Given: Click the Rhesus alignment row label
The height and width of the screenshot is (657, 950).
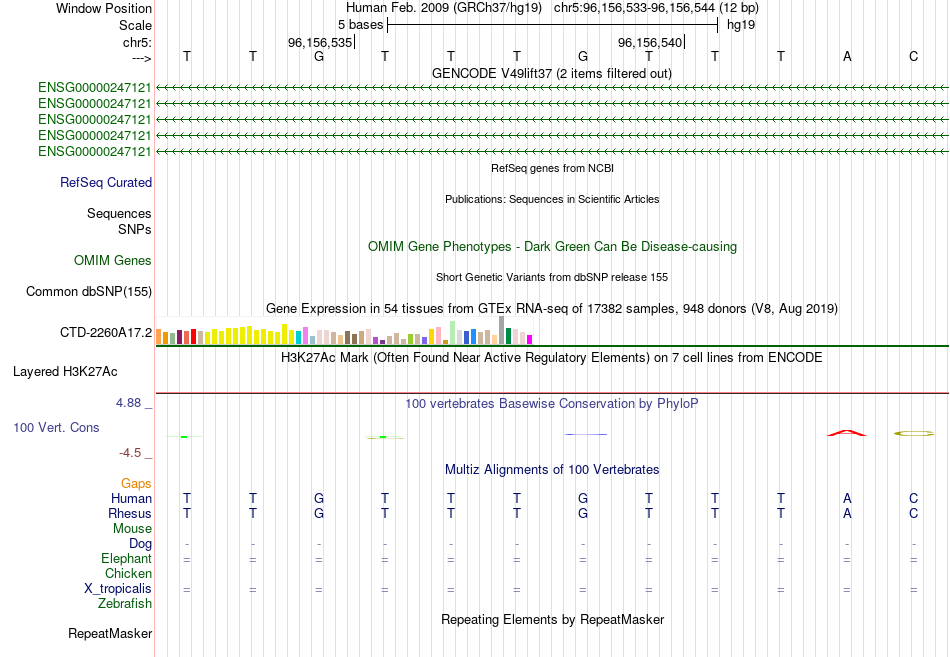Looking at the screenshot, I should 130,513.
